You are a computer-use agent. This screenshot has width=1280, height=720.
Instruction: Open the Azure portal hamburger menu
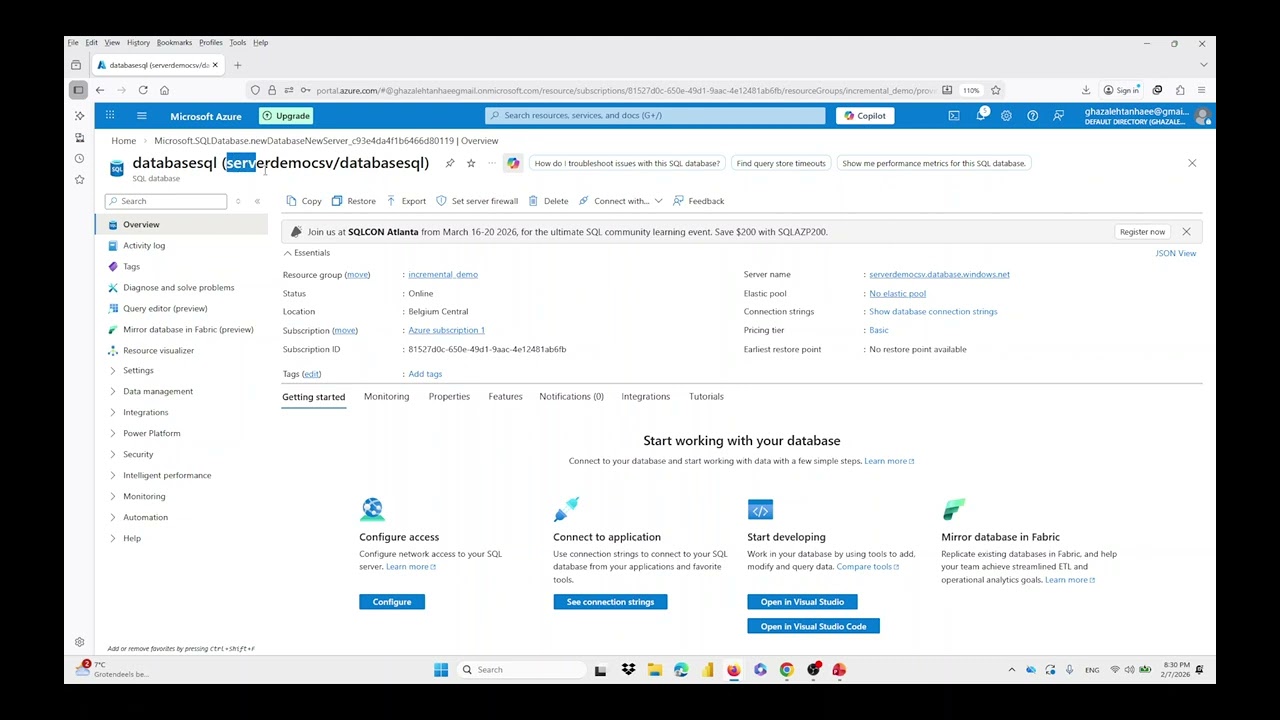click(x=141, y=116)
